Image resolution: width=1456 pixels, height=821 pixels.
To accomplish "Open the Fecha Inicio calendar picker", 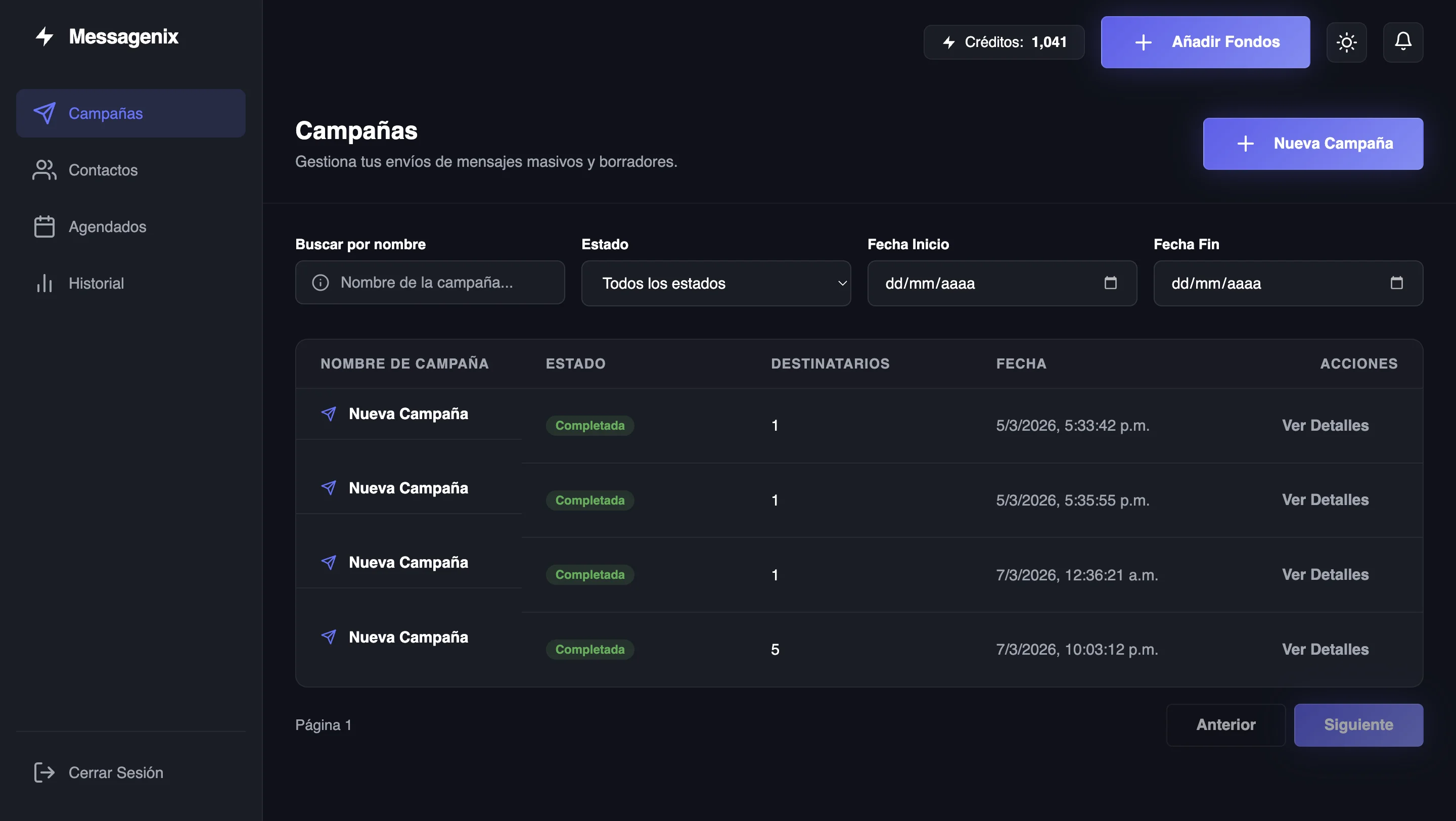I will pyautogui.click(x=1110, y=283).
